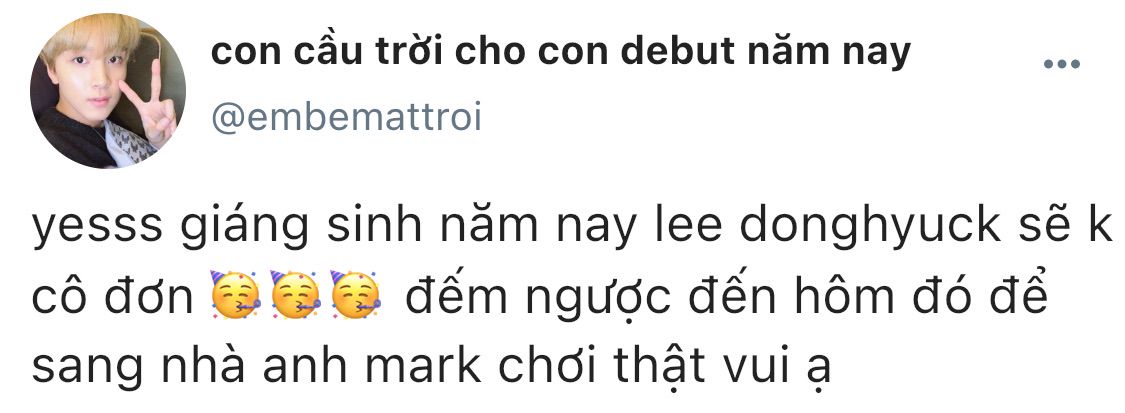Screen dimensions: 1125x413
Task: Open the three-dot more options menu
Action: 1061,65
